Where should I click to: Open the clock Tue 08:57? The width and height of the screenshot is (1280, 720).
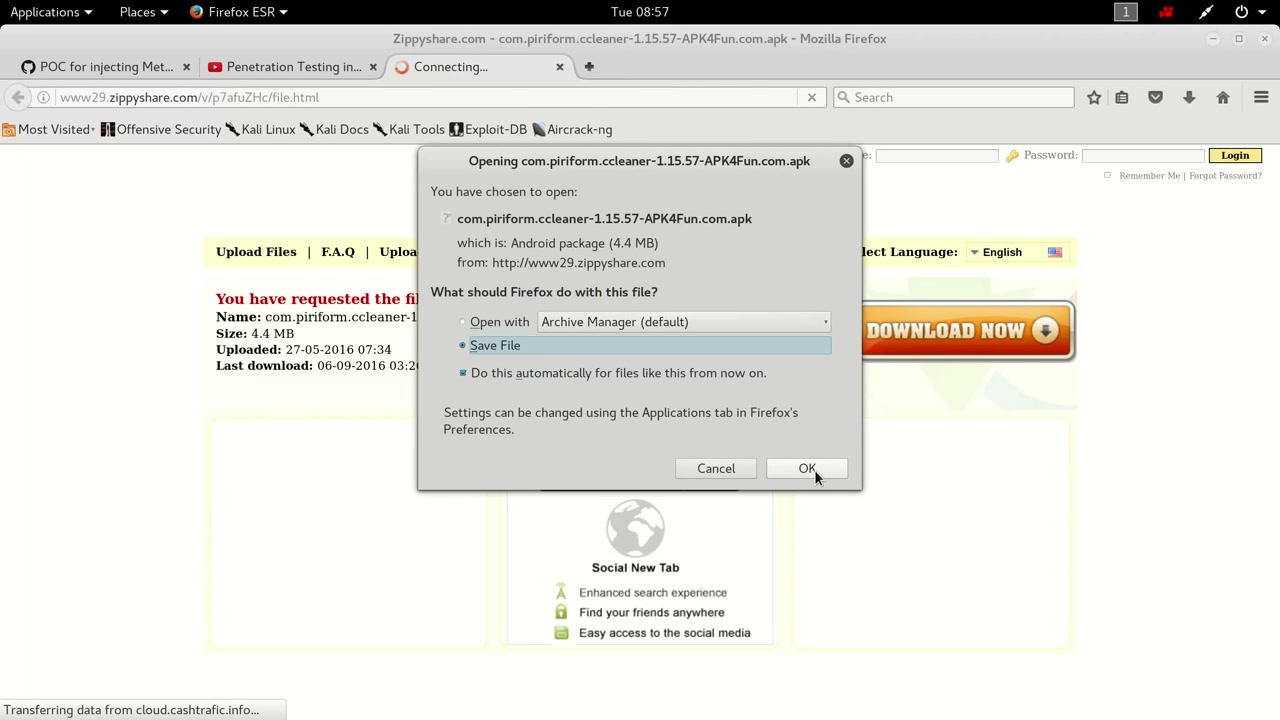(640, 12)
